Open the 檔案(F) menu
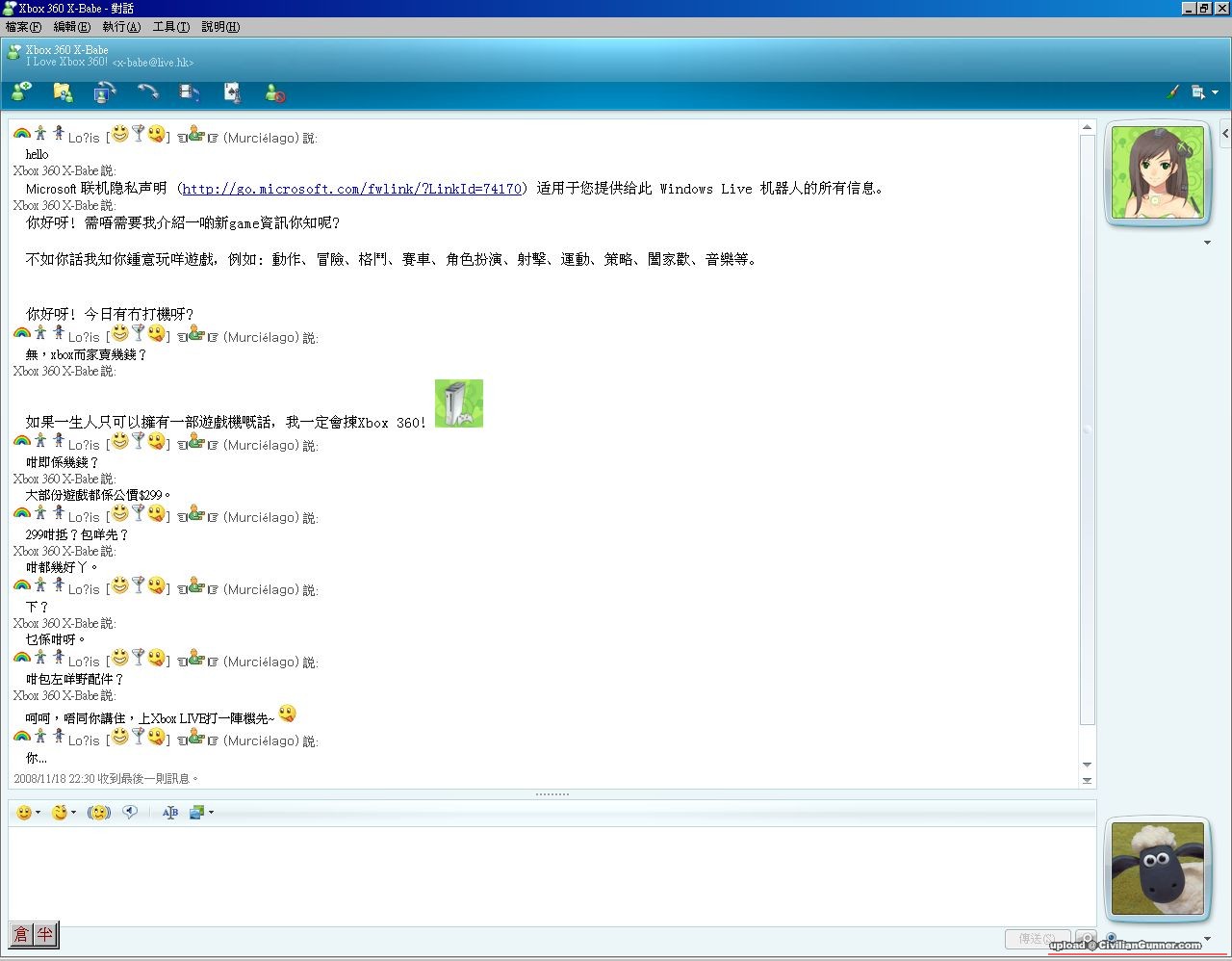Viewport: 1232px width, 961px height. pyautogui.click(x=23, y=27)
